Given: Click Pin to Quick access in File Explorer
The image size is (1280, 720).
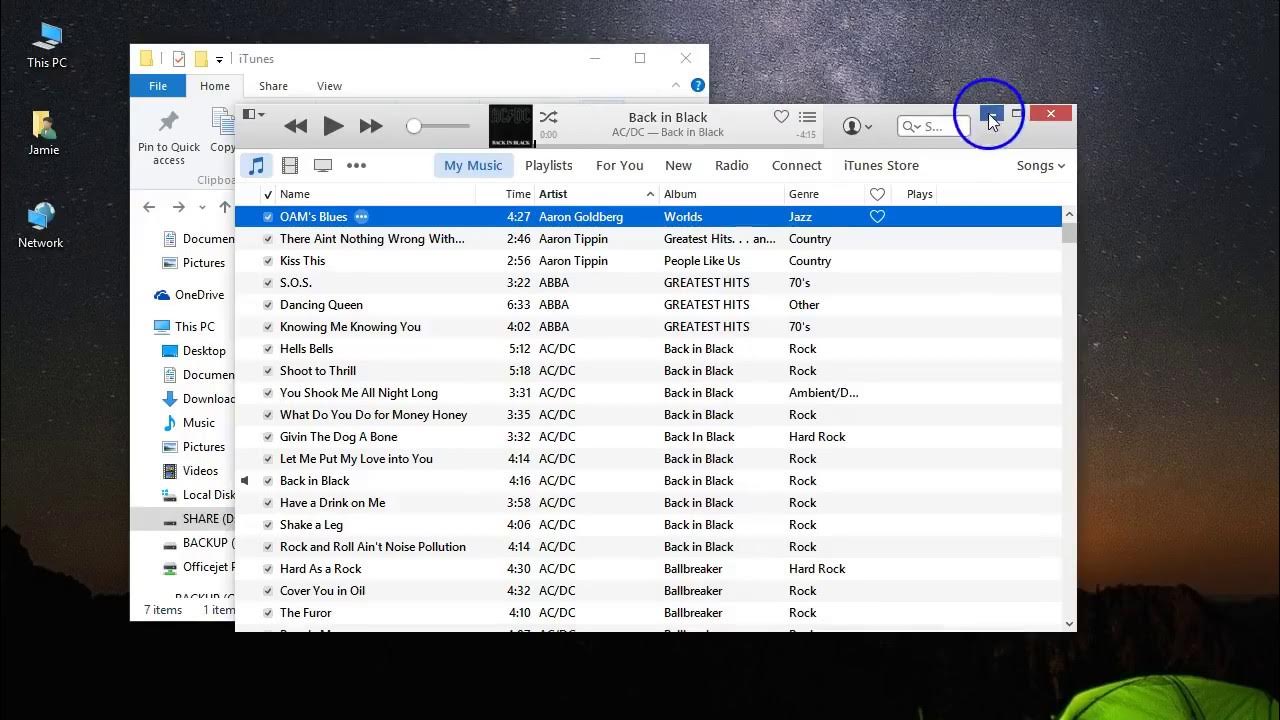Looking at the screenshot, I should pos(169,138).
